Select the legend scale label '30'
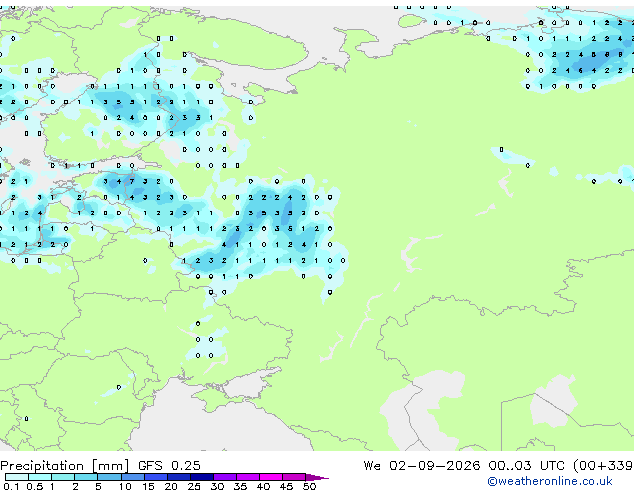 coord(217,486)
